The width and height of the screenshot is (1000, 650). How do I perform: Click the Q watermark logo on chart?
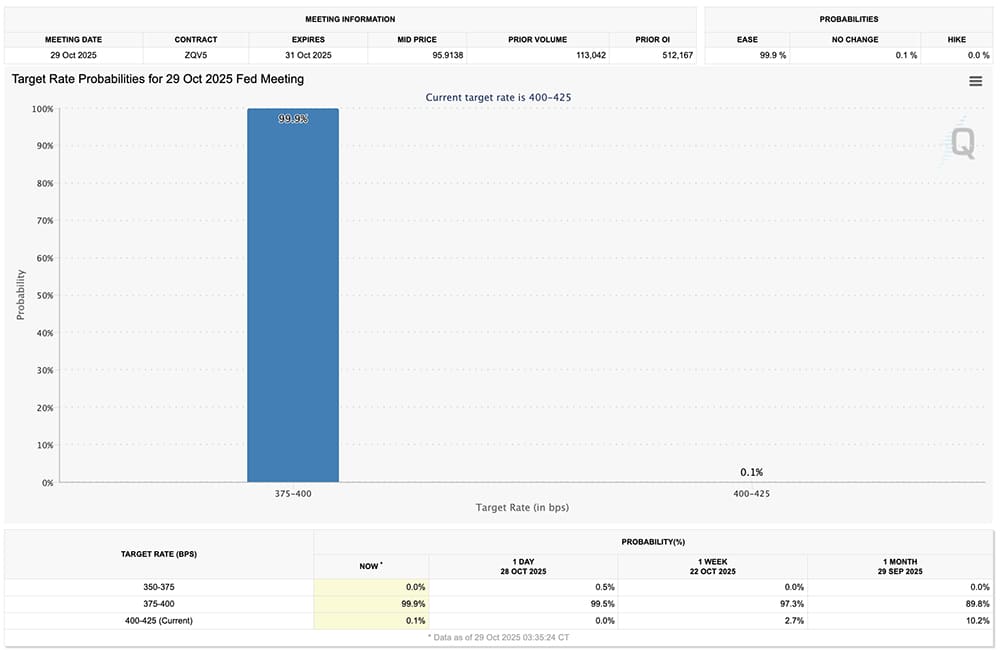(961, 142)
